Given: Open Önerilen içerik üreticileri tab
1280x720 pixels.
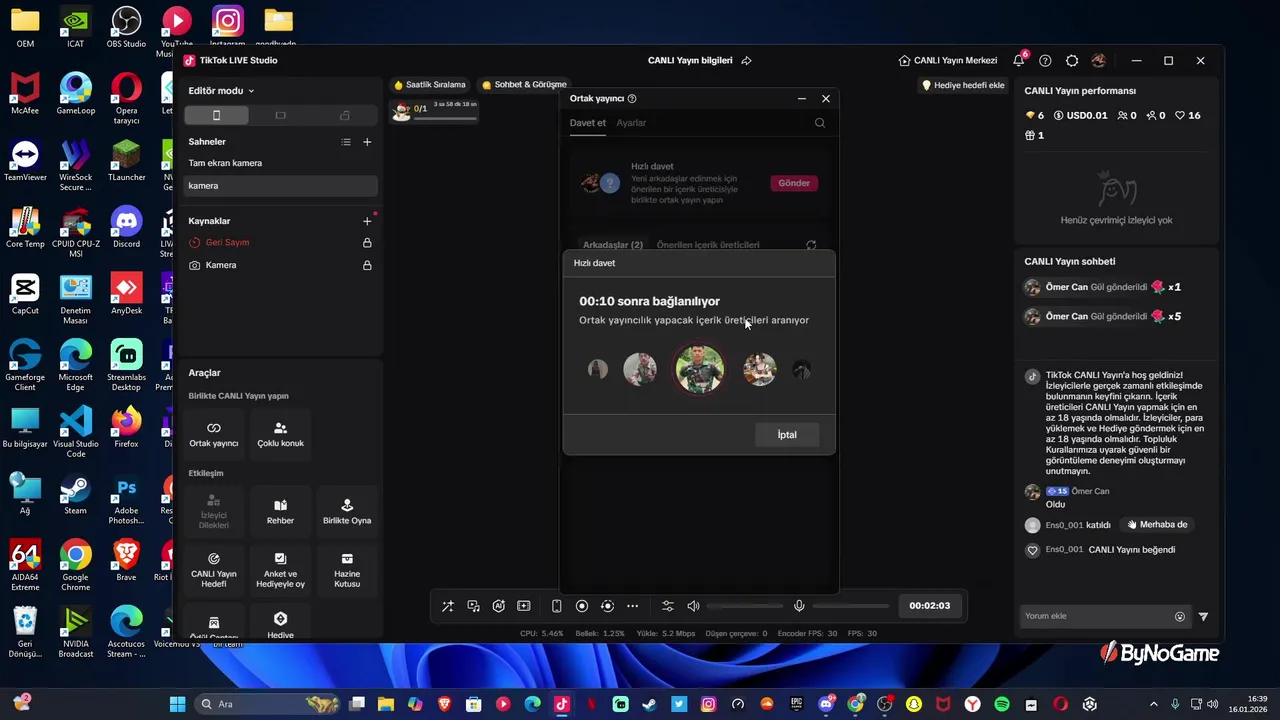Looking at the screenshot, I should click(707, 245).
